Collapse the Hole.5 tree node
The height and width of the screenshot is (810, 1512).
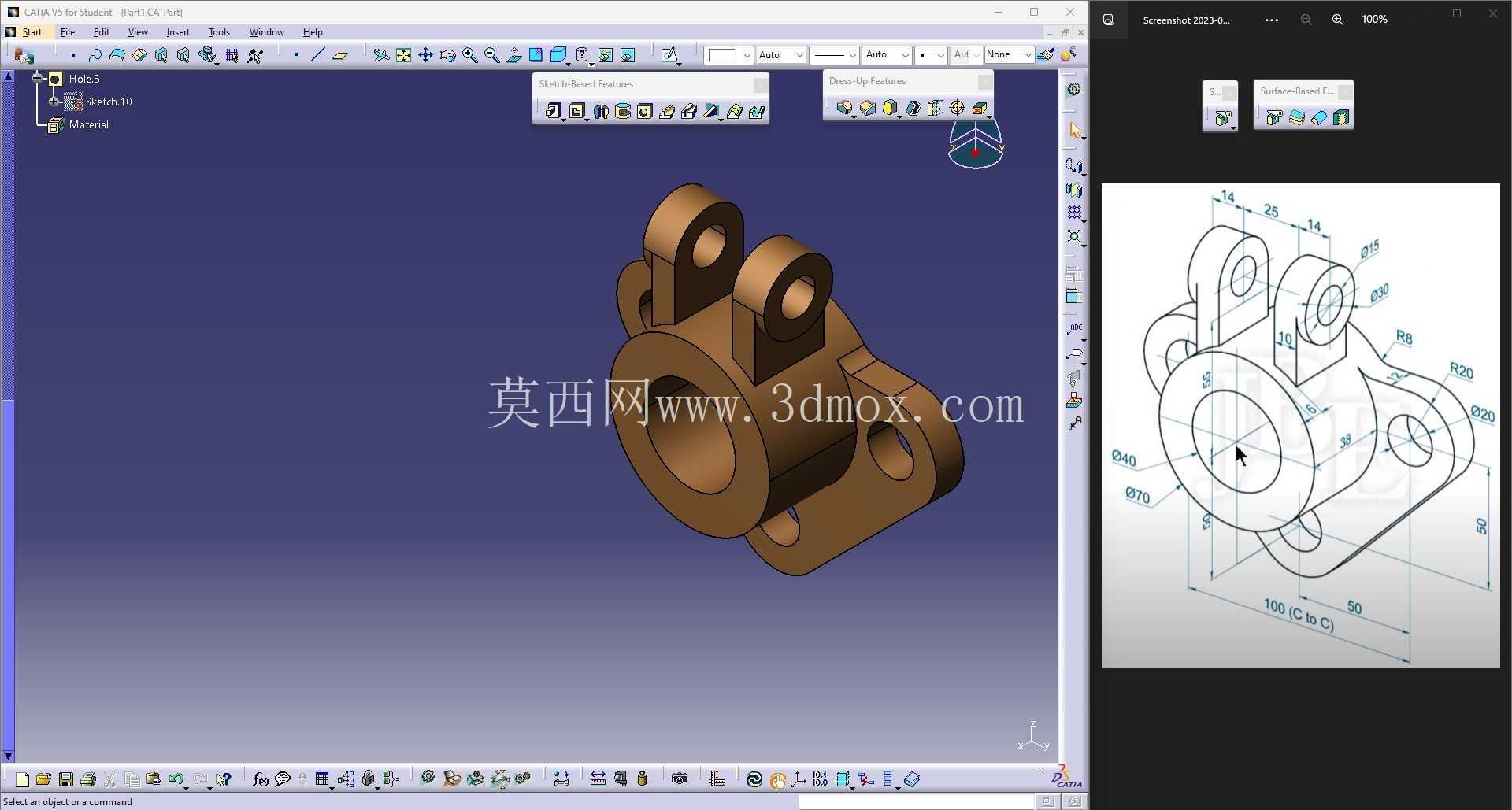pos(37,79)
